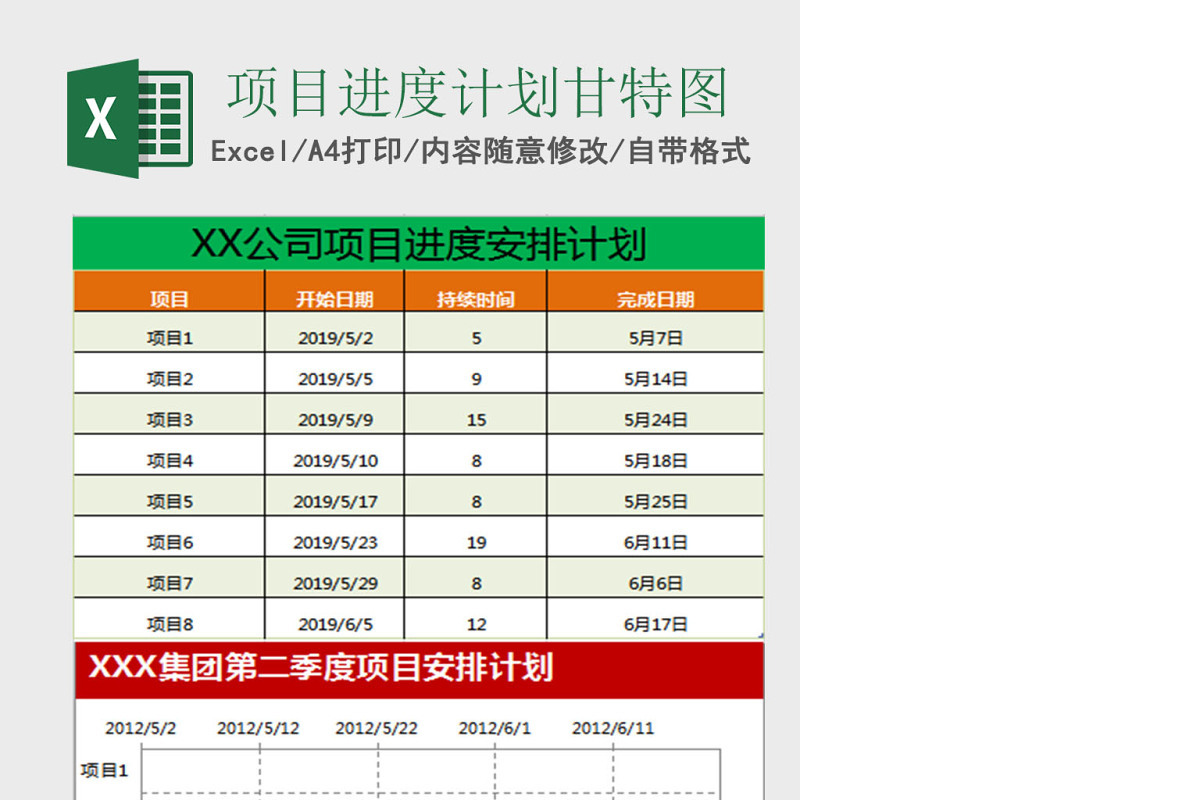Click chart axis label 2012/5/22
The width and height of the screenshot is (1200, 800).
click(377, 728)
